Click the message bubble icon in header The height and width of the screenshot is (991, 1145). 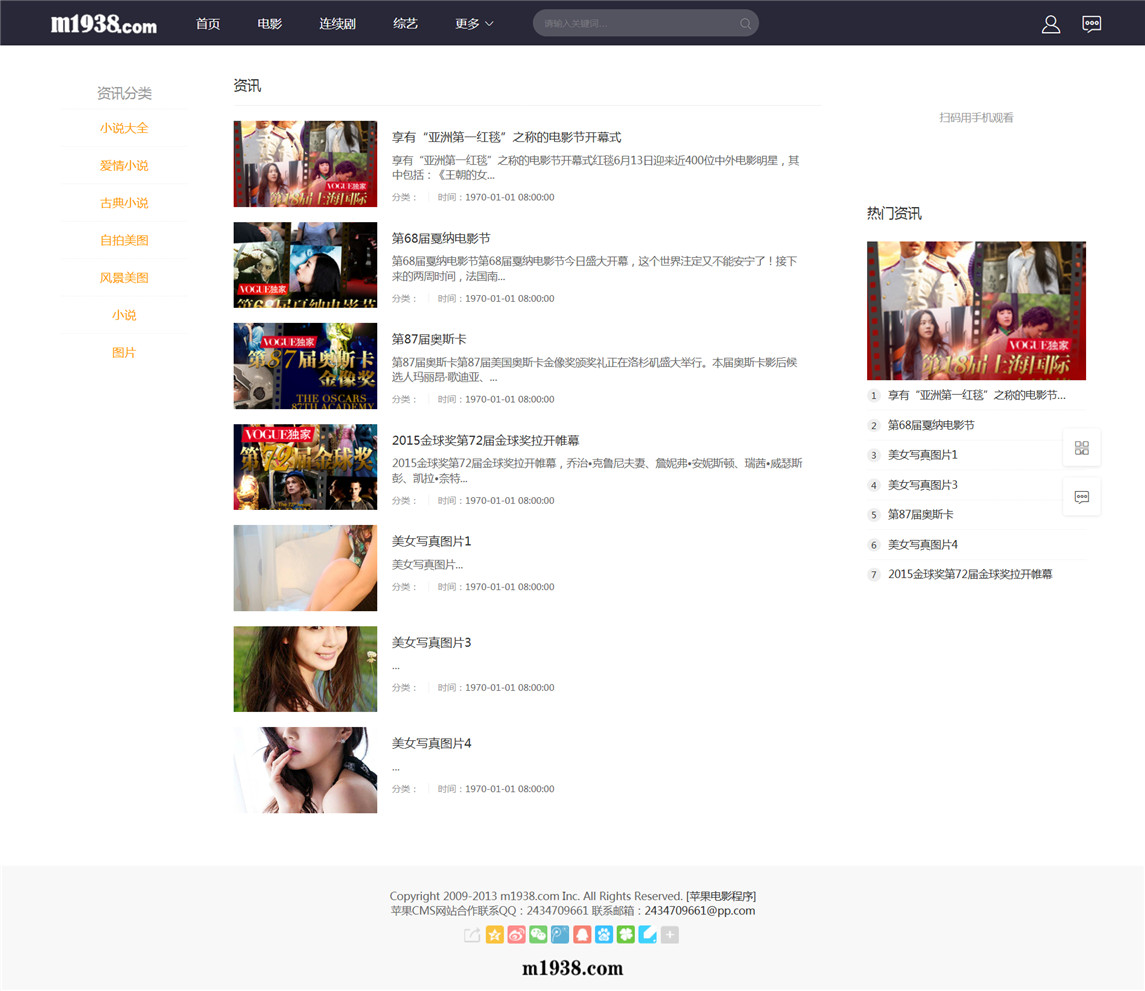pos(1091,24)
